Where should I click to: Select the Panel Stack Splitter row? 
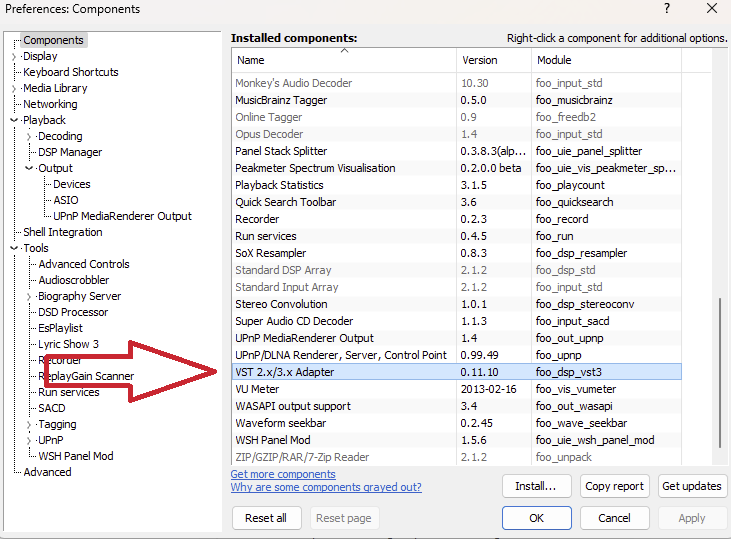coord(456,151)
